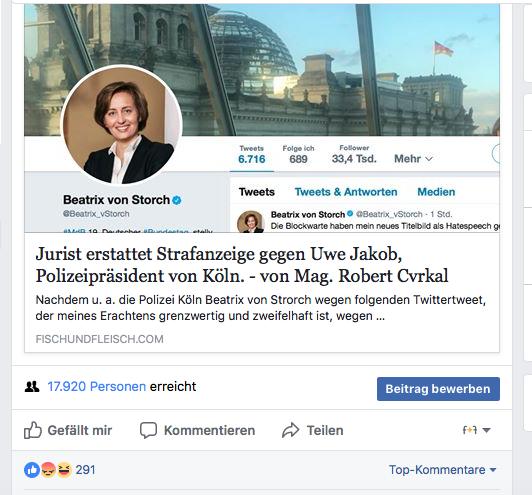
Task: Switch to the Medien tab
Action: (x=436, y=192)
